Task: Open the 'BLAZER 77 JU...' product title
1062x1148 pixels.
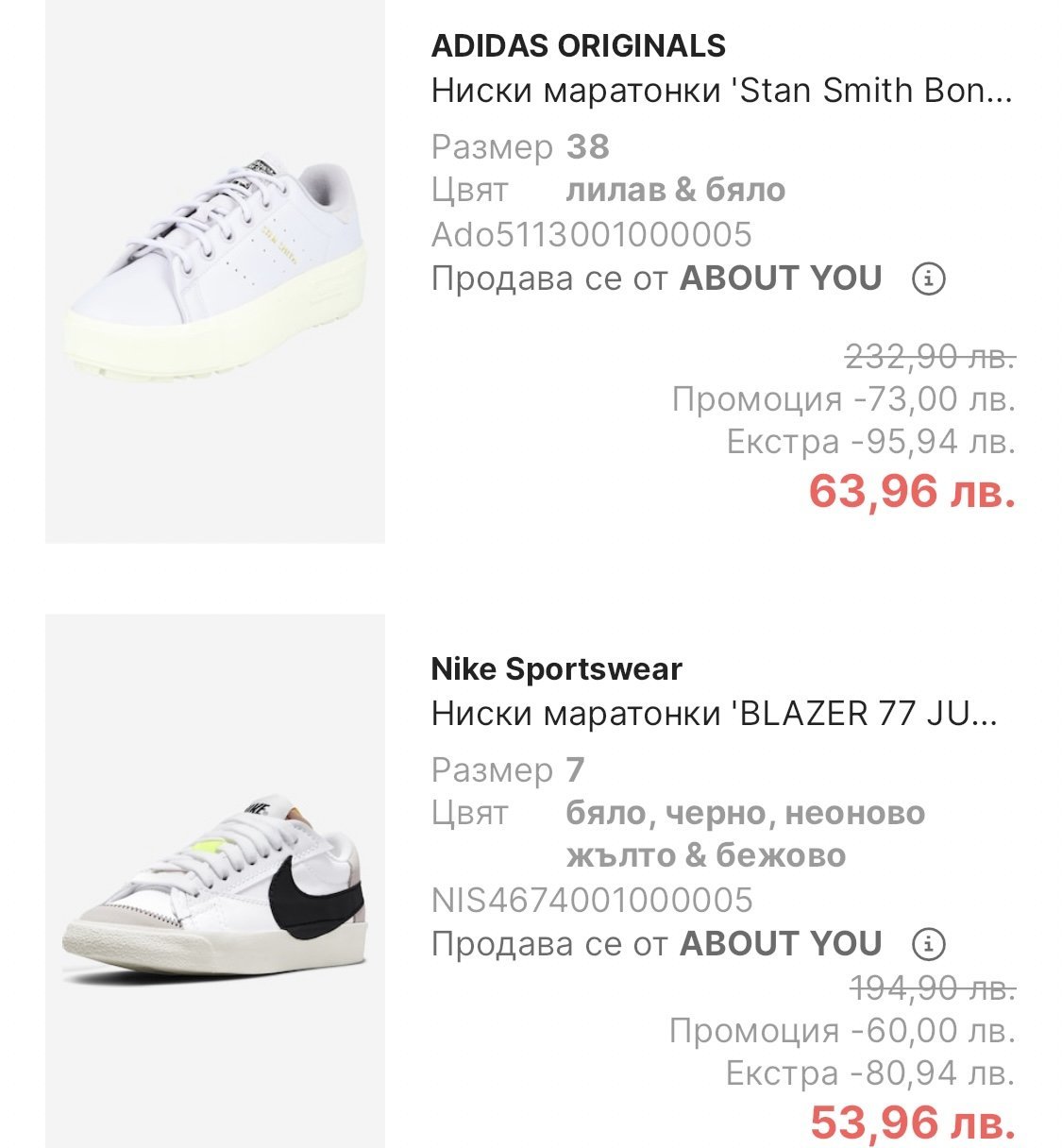Action: pos(714,714)
